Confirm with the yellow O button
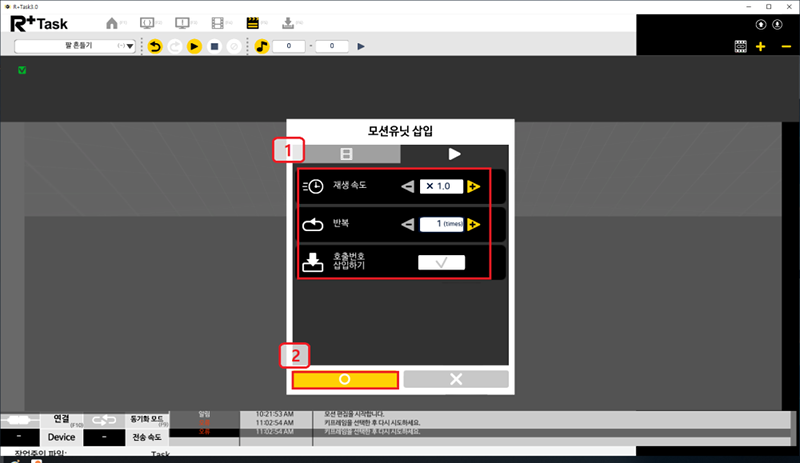This screenshot has height=463, width=800. pyautogui.click(x=345, y=380)
